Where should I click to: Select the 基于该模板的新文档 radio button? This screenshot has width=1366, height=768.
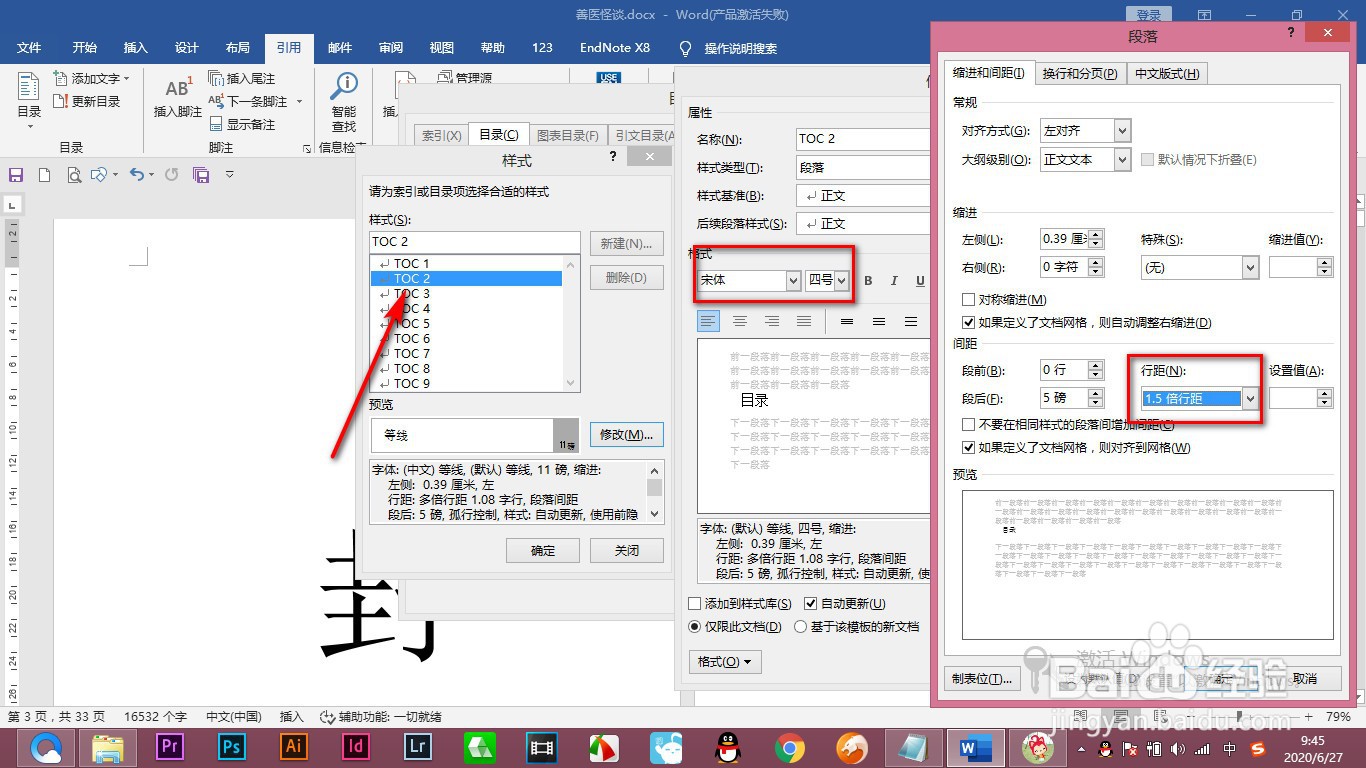[x=800, y=626]
